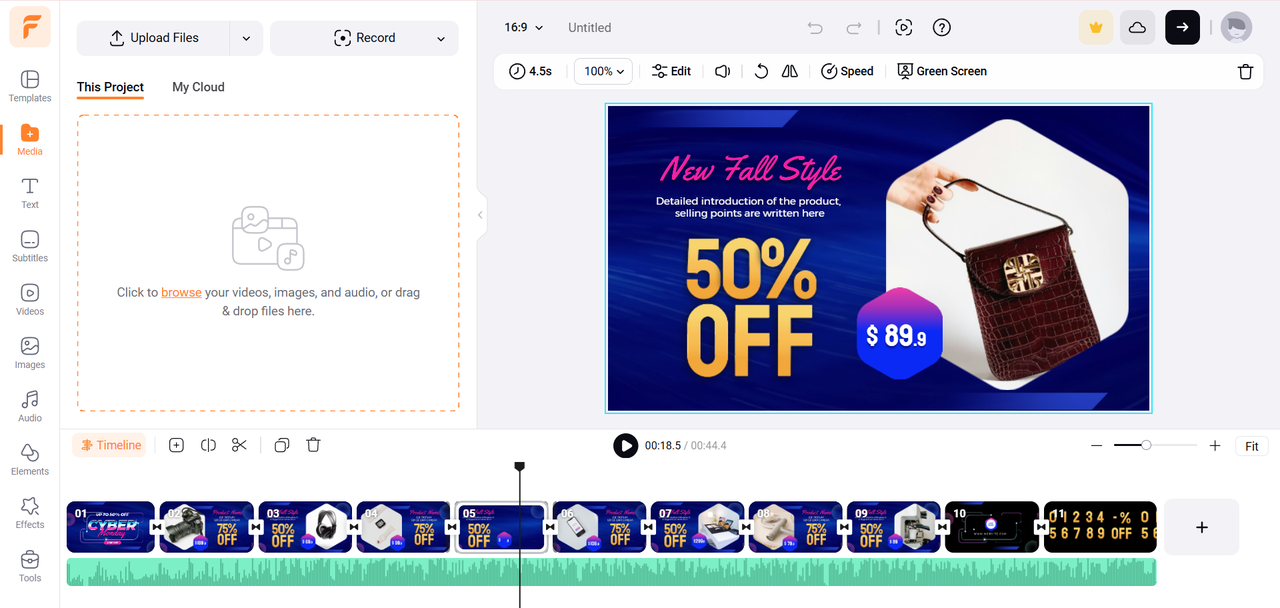Click the split icon in timeline toolbar
Screen dimensions: 1280x608
point(208,445)
